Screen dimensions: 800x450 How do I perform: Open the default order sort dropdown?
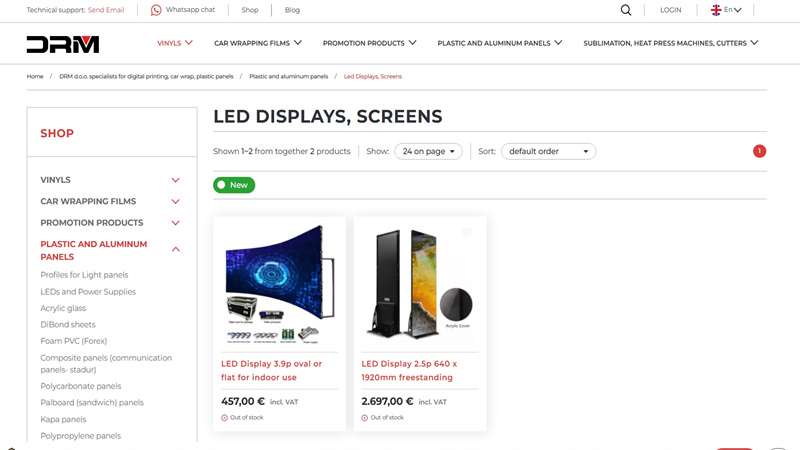tap(548, 151)
